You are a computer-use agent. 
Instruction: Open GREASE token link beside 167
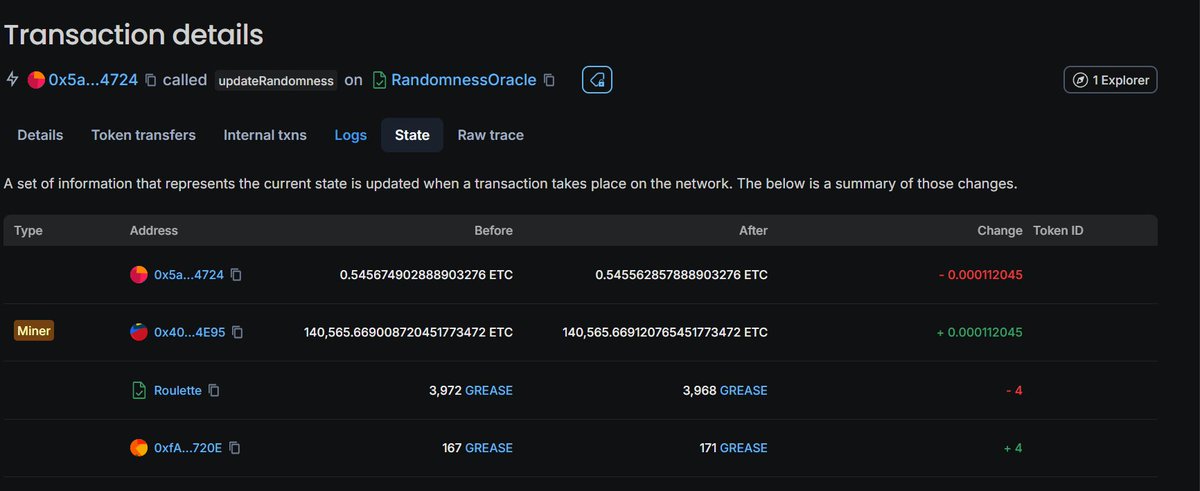(x=489, y=448)
